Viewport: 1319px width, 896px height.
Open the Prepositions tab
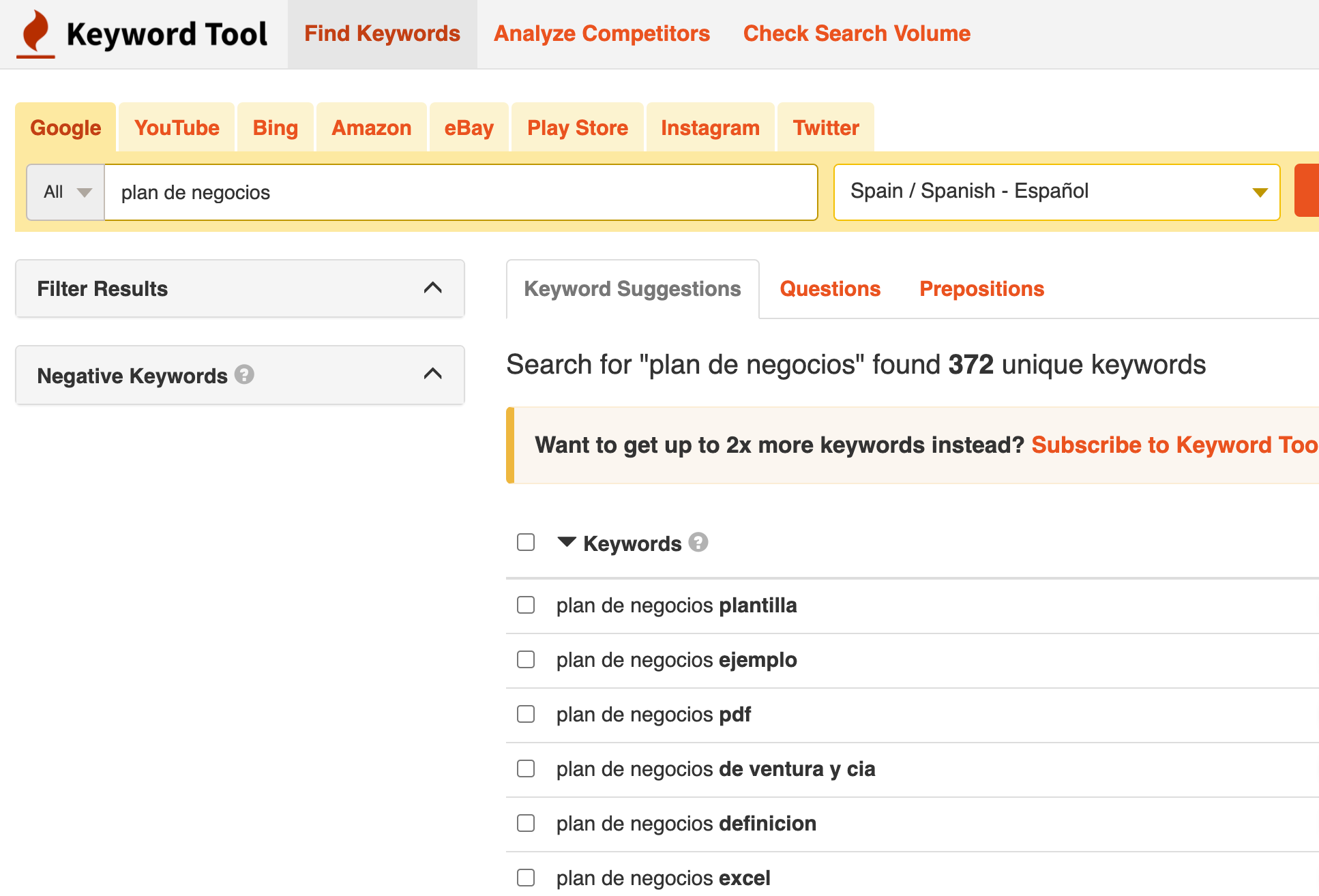pyautogui.click(x=981, y=288)
